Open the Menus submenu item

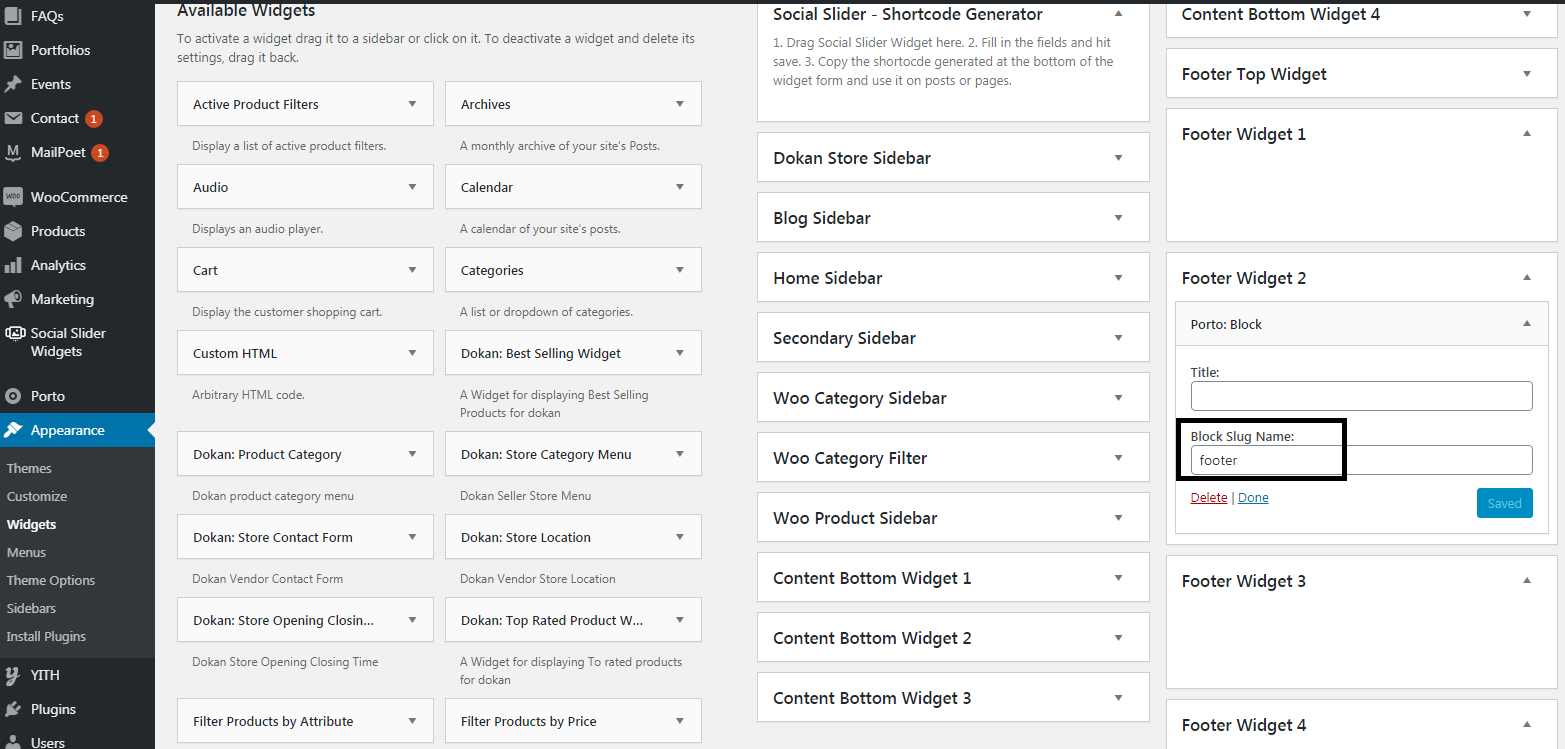point(26,552)
